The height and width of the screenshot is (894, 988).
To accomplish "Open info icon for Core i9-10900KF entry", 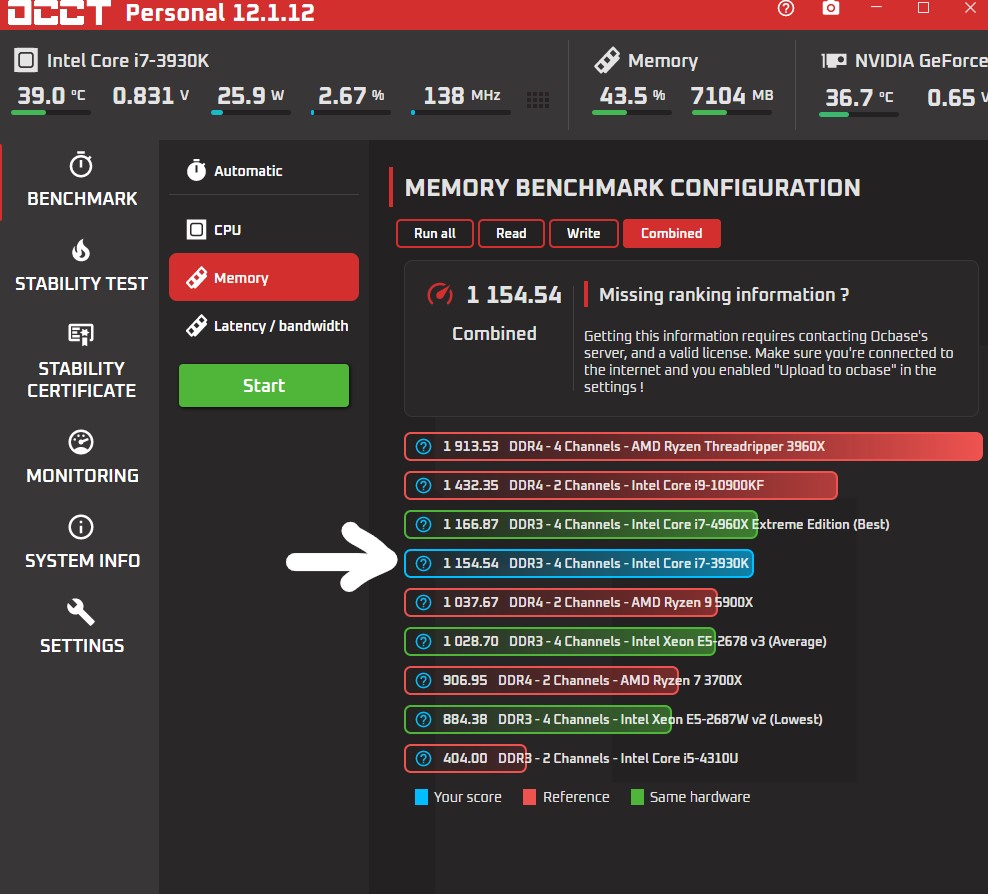I will (423, 485).
